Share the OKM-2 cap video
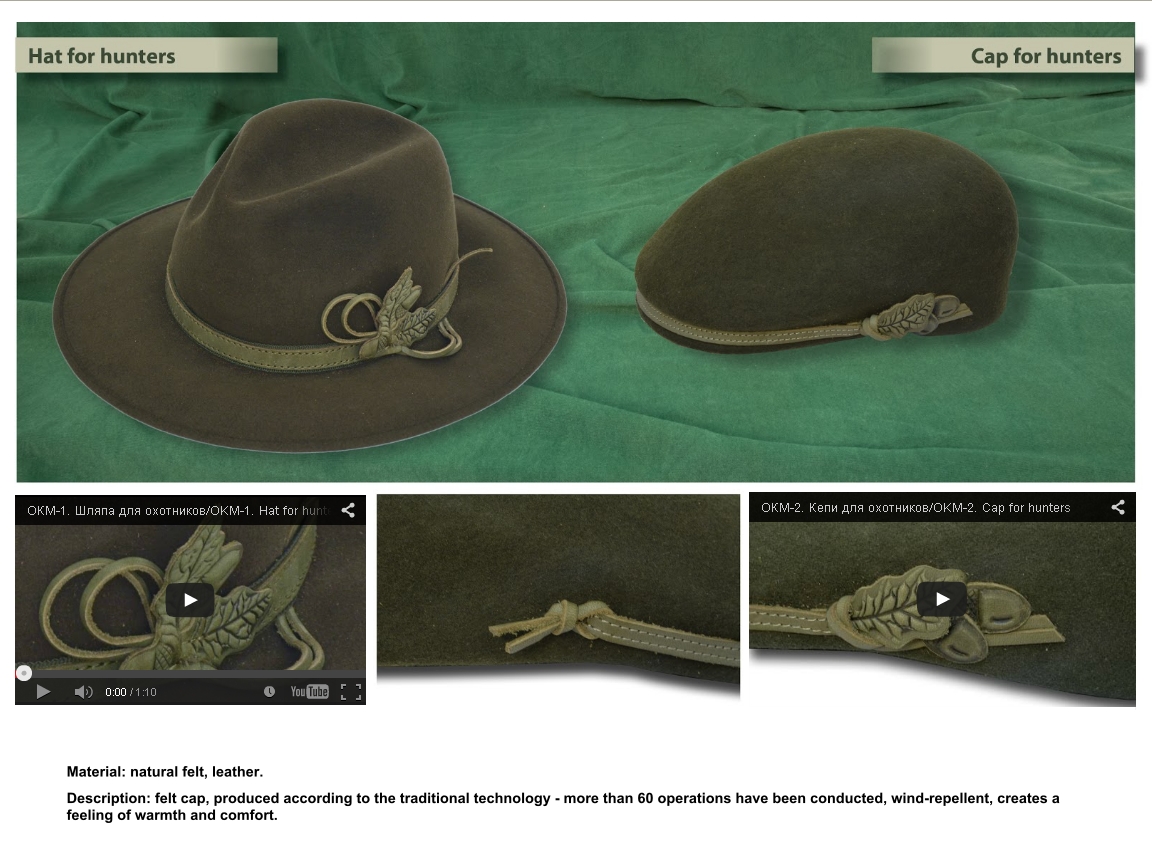The height and width of the screenshot is (866, 1152). pyautogui.click(x=1117, y=507)
